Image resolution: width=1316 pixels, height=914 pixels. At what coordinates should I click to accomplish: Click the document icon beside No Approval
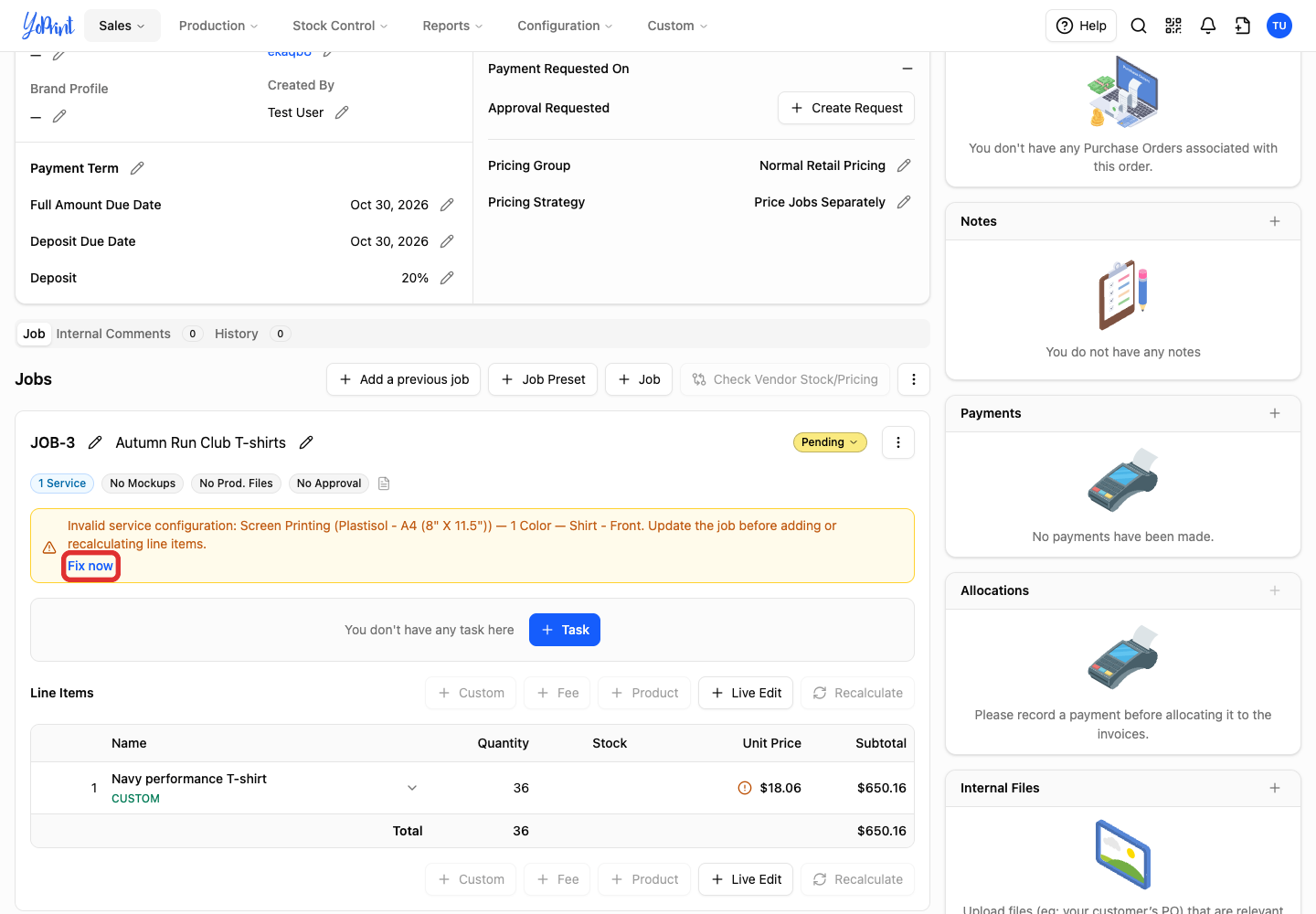[384, 484]
